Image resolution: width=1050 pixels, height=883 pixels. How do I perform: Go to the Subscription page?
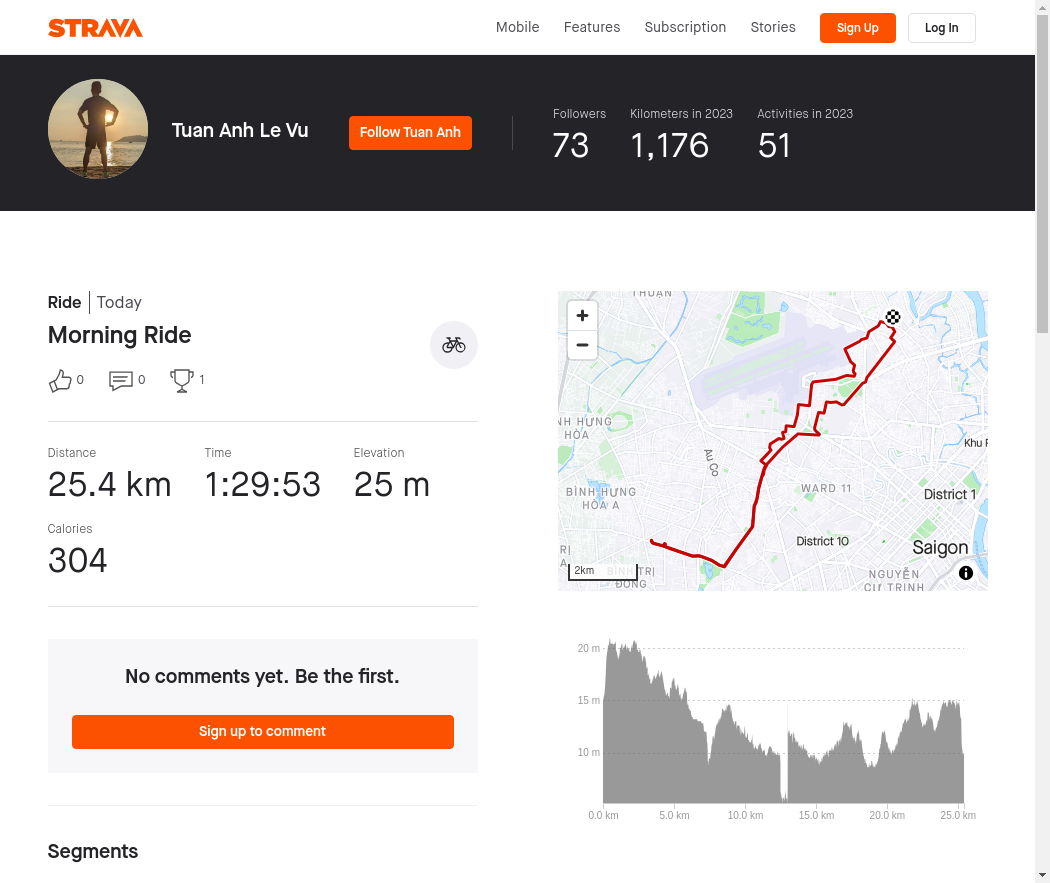click(685, 27)
